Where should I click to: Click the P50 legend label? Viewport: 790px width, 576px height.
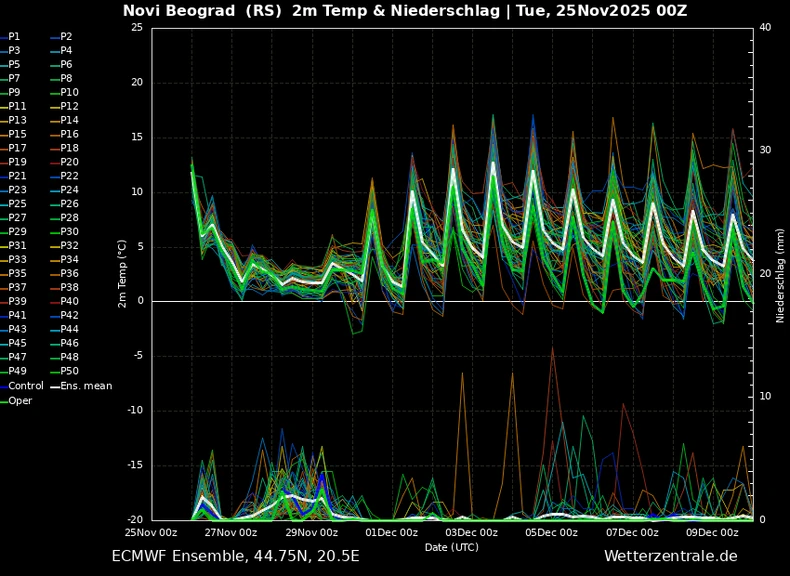click(64, 371)
